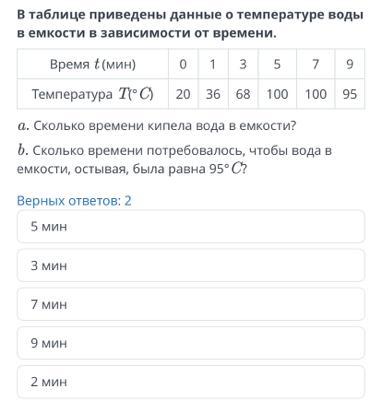
Task: Click the temperature cell showing 36
Action: pos(213,94)
